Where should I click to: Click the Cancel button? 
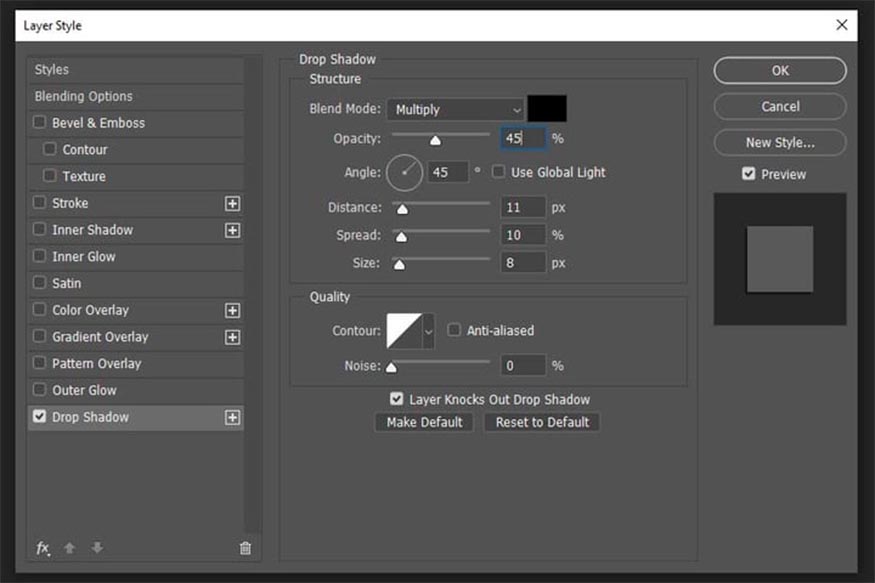(780, 107)
